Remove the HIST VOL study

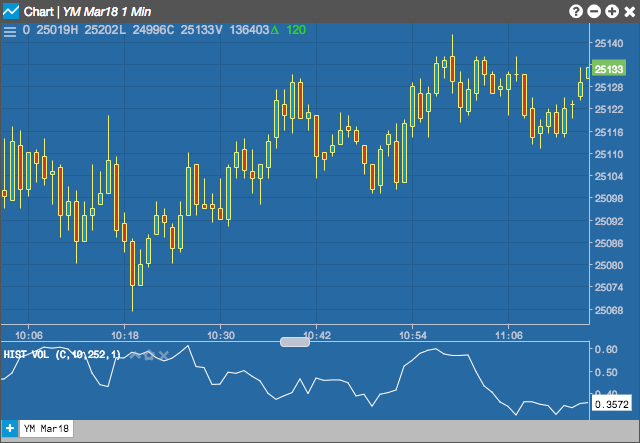coord(164,355)
